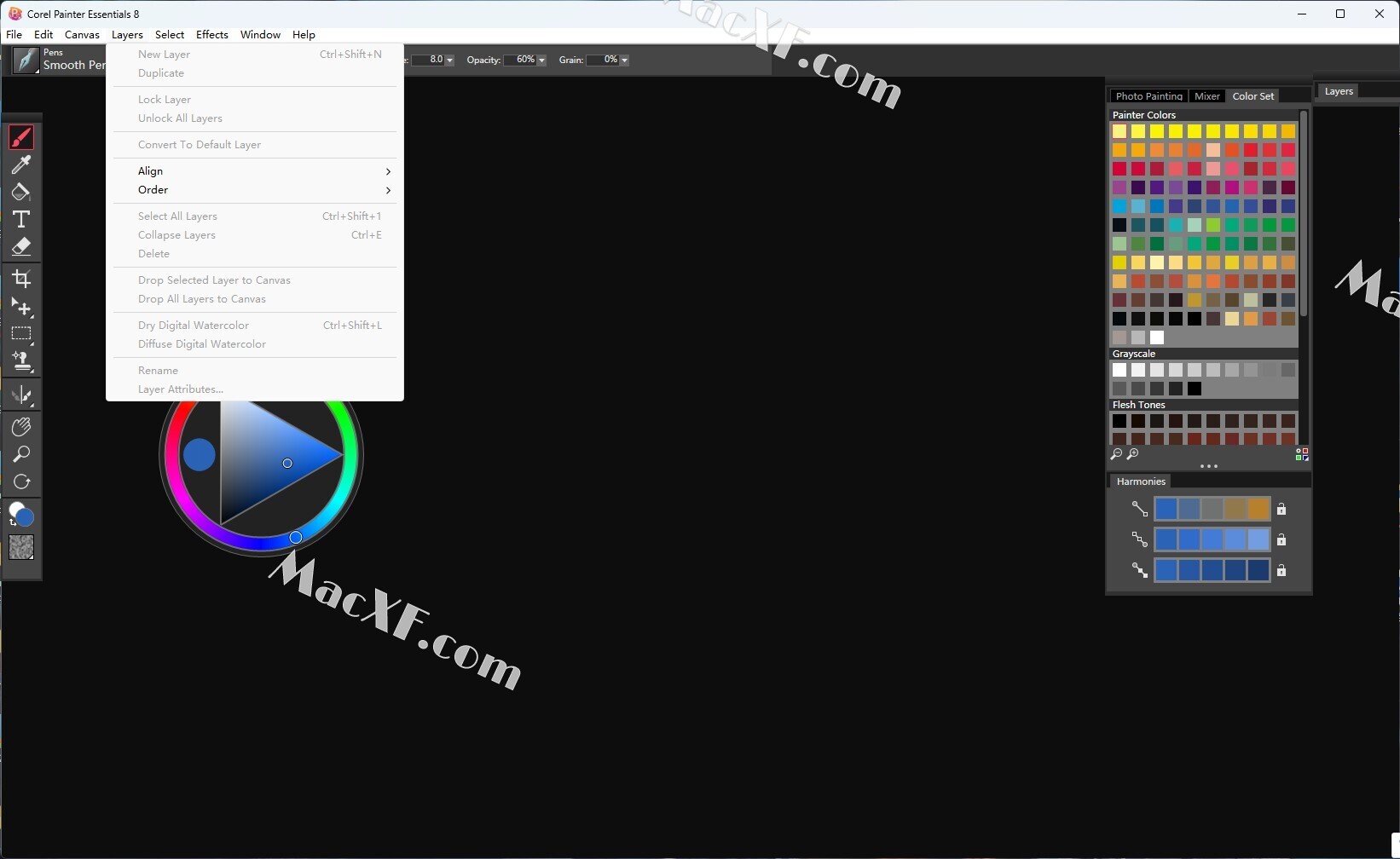Open the Grain dropdown arrow
Viewport: 1400px width, 859px height.
tap(624, 61)
